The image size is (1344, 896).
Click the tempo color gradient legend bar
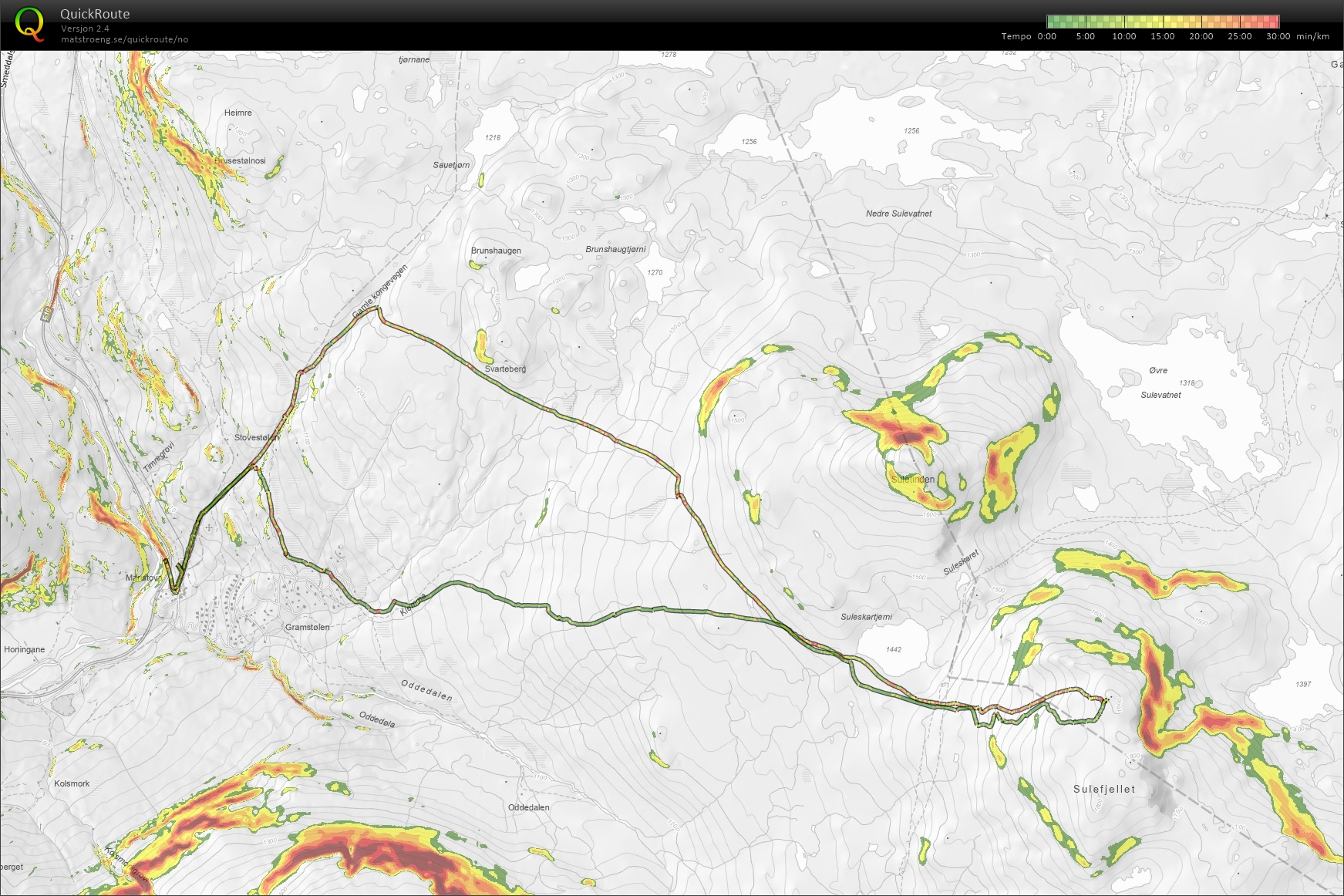1163,22
